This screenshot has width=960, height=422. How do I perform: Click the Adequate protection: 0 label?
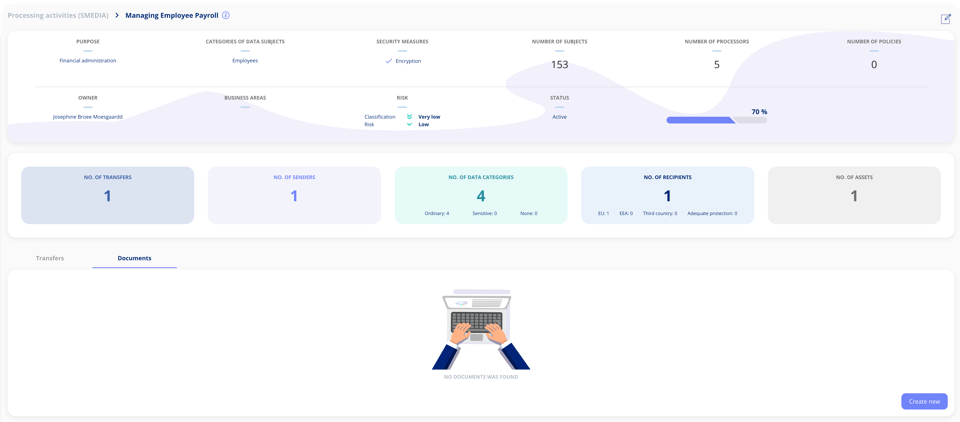pyautogui.click(x=712, y=213)
